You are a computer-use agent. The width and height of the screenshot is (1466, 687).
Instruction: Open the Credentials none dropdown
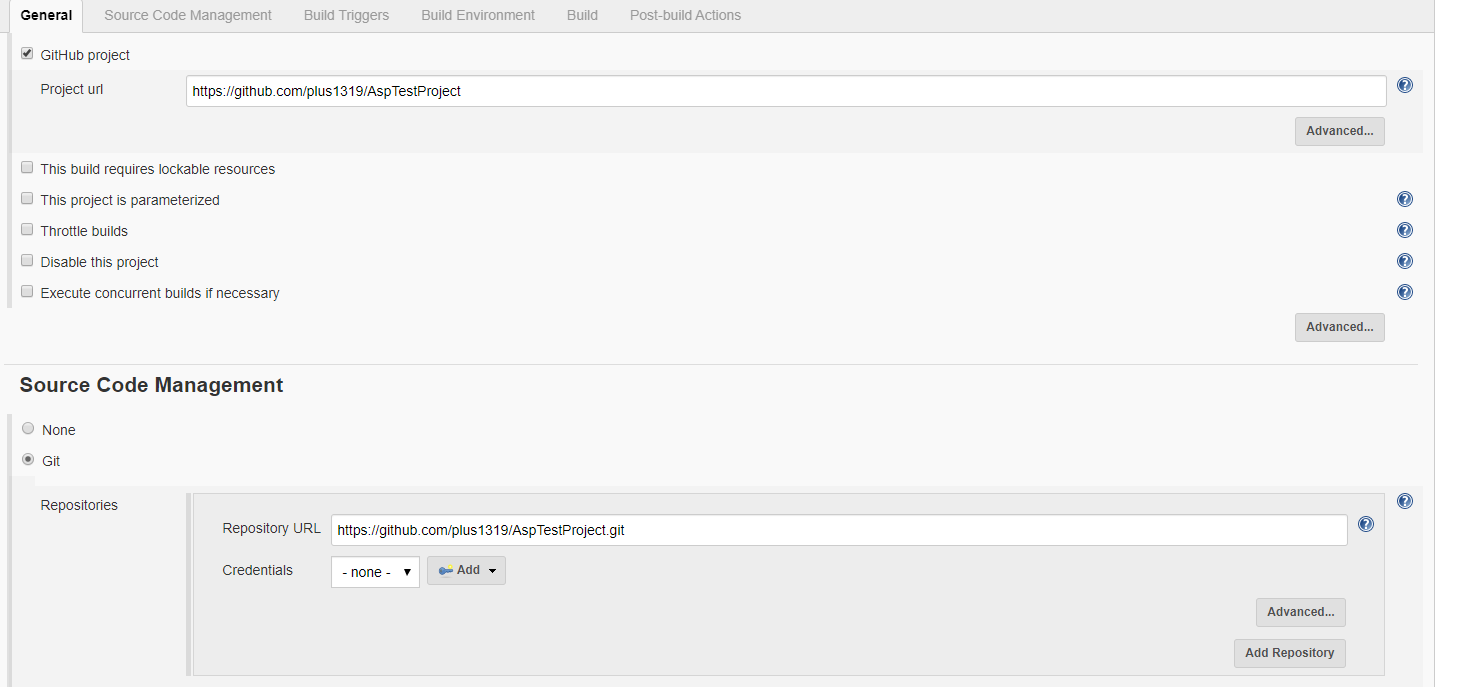coord(375,572)
